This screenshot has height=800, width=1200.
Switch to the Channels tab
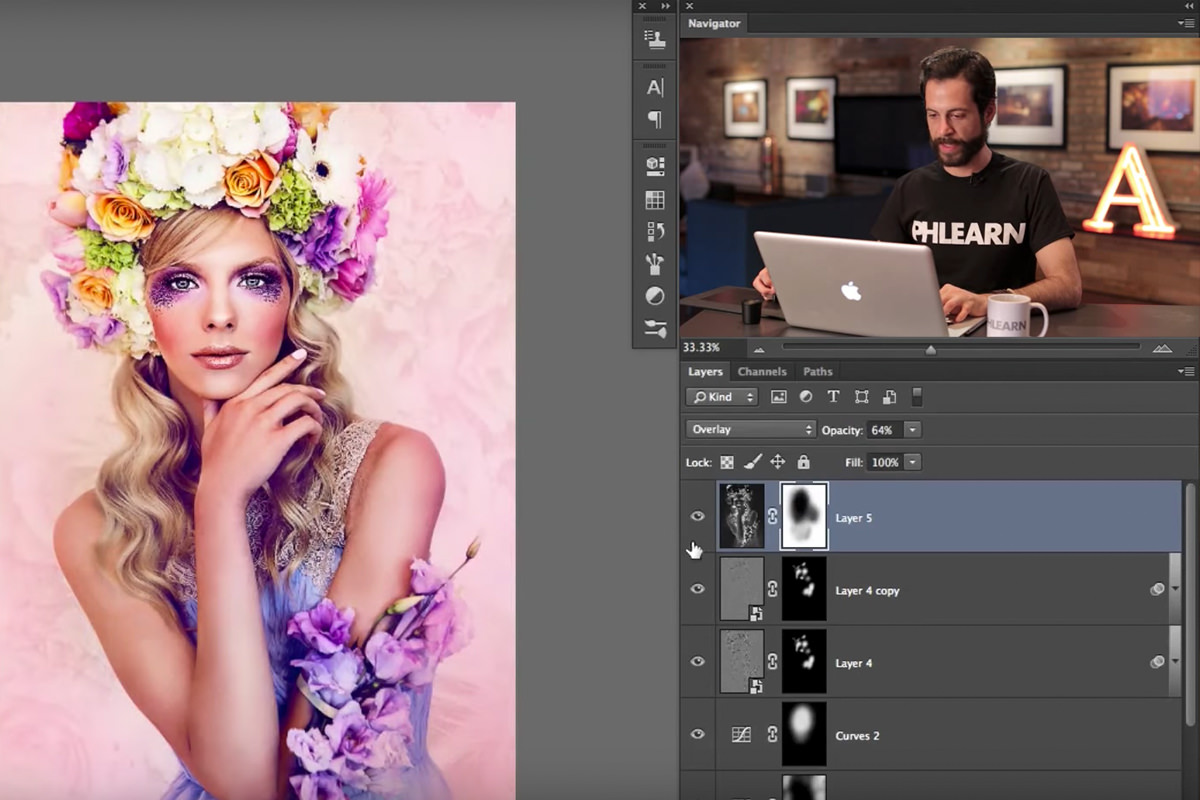pyautogui.click(x=761, y=371)
